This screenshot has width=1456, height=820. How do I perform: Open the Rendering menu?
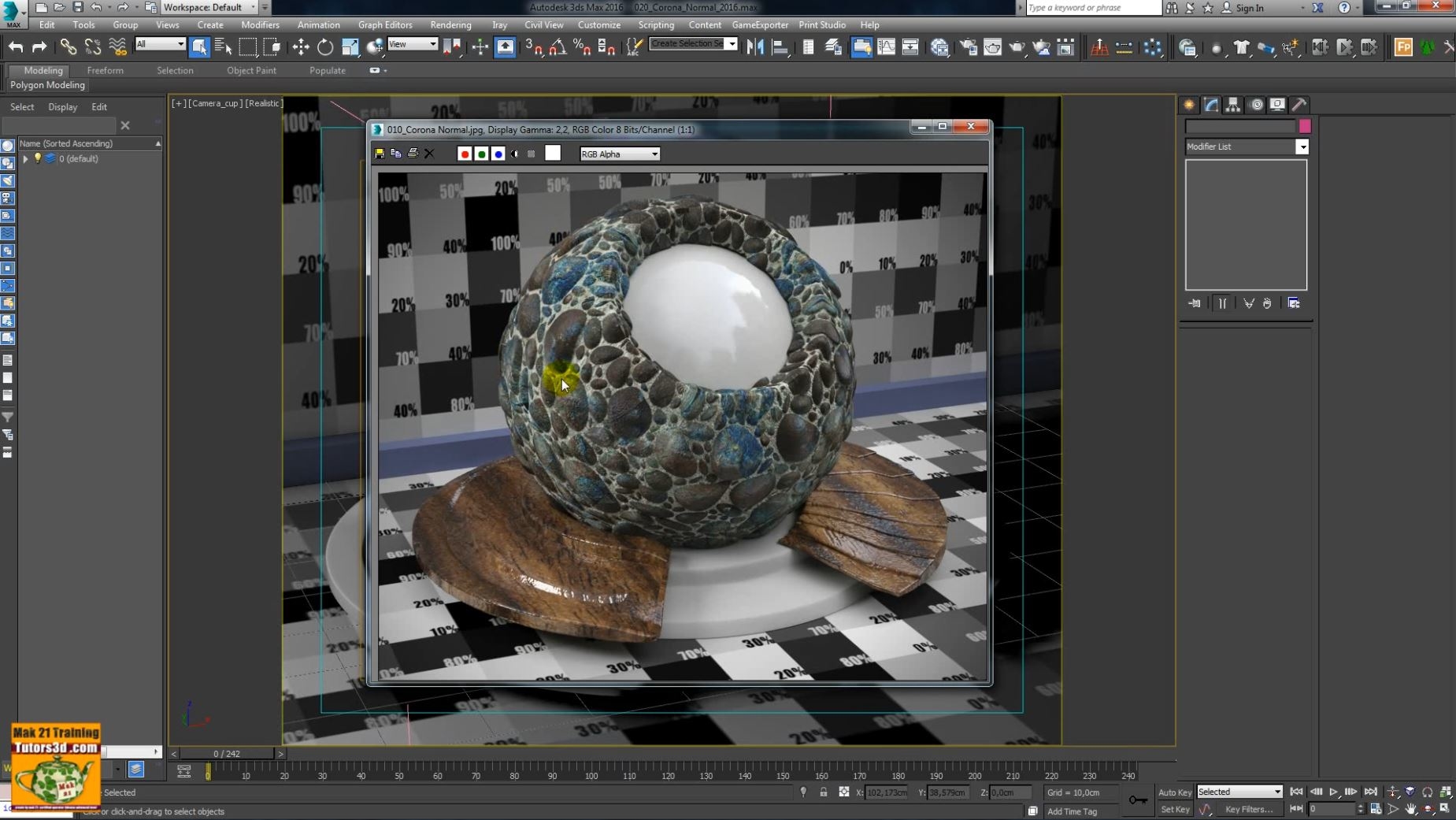[450, 24]
